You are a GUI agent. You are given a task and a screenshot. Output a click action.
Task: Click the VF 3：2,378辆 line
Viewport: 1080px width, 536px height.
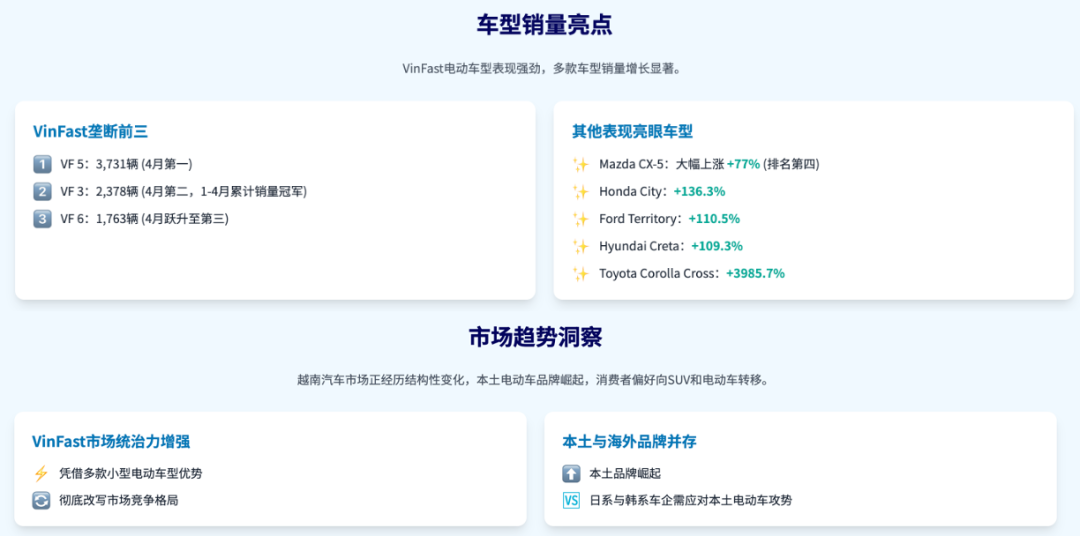pyautogui.click(x=183, y=192)
